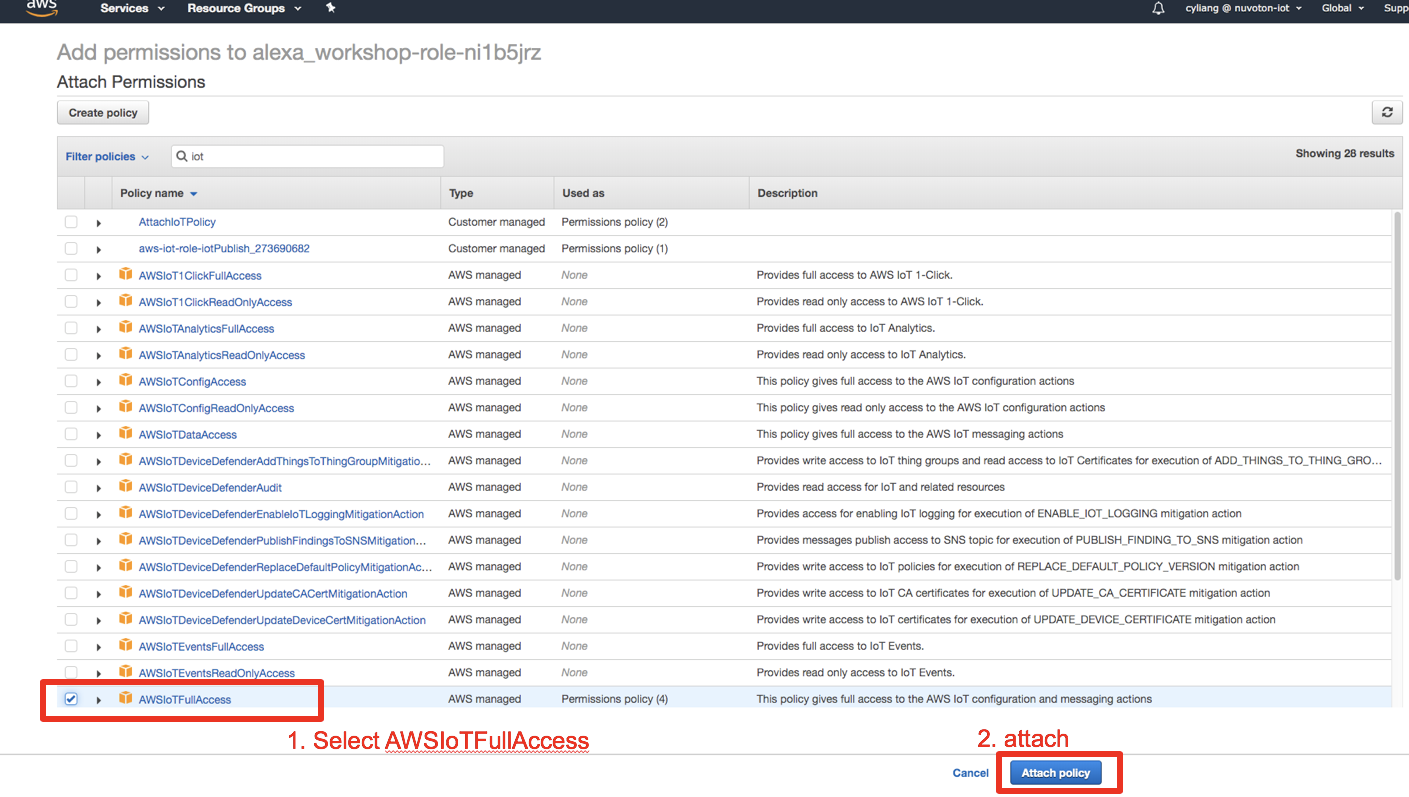The image size is (1409, 797).
Task: Click the AWSIoTConfigReadOnlyAccess policy box icon
Action: click(126, 407)
